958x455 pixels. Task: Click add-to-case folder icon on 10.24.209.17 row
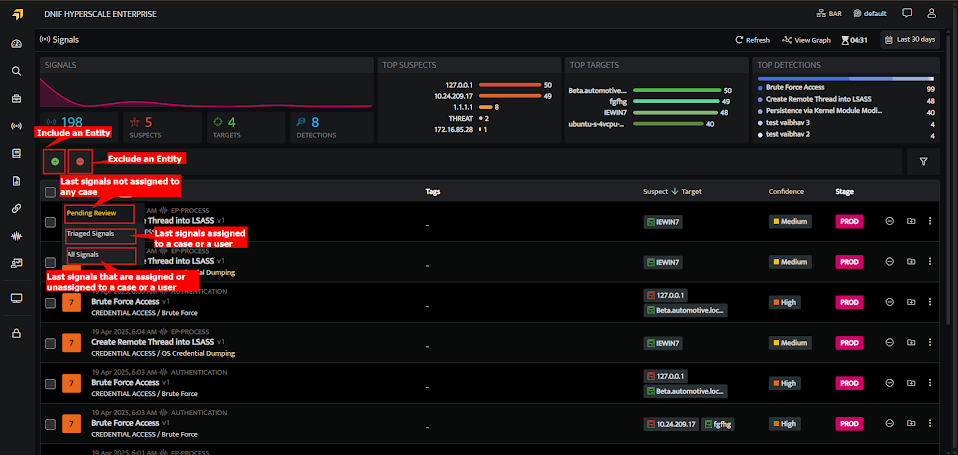click(911, 423)
